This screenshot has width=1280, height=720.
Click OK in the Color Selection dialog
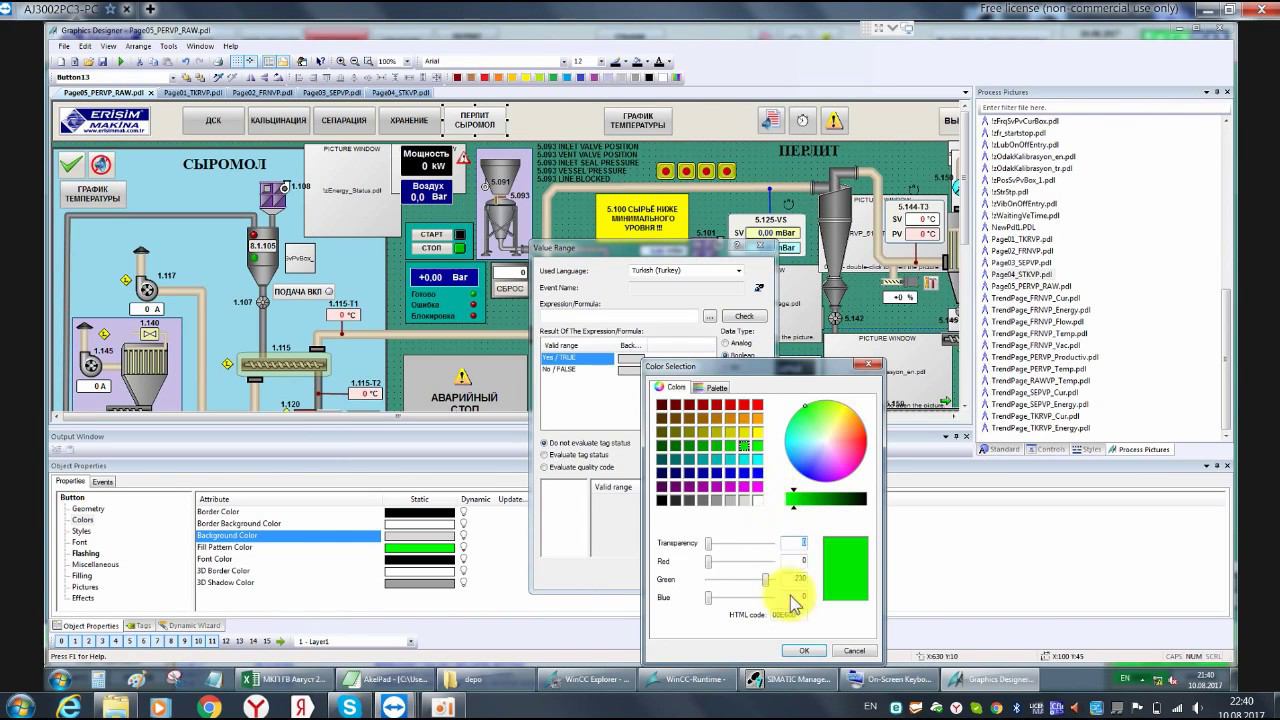point(804,651)
